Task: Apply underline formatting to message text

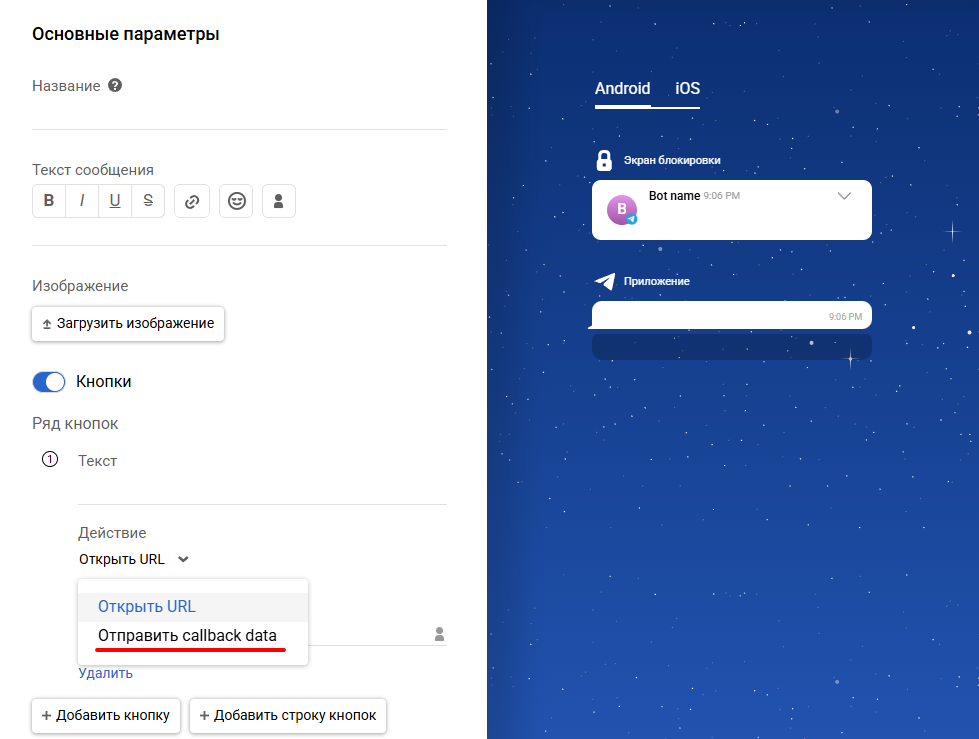Action: pos(115,201)
